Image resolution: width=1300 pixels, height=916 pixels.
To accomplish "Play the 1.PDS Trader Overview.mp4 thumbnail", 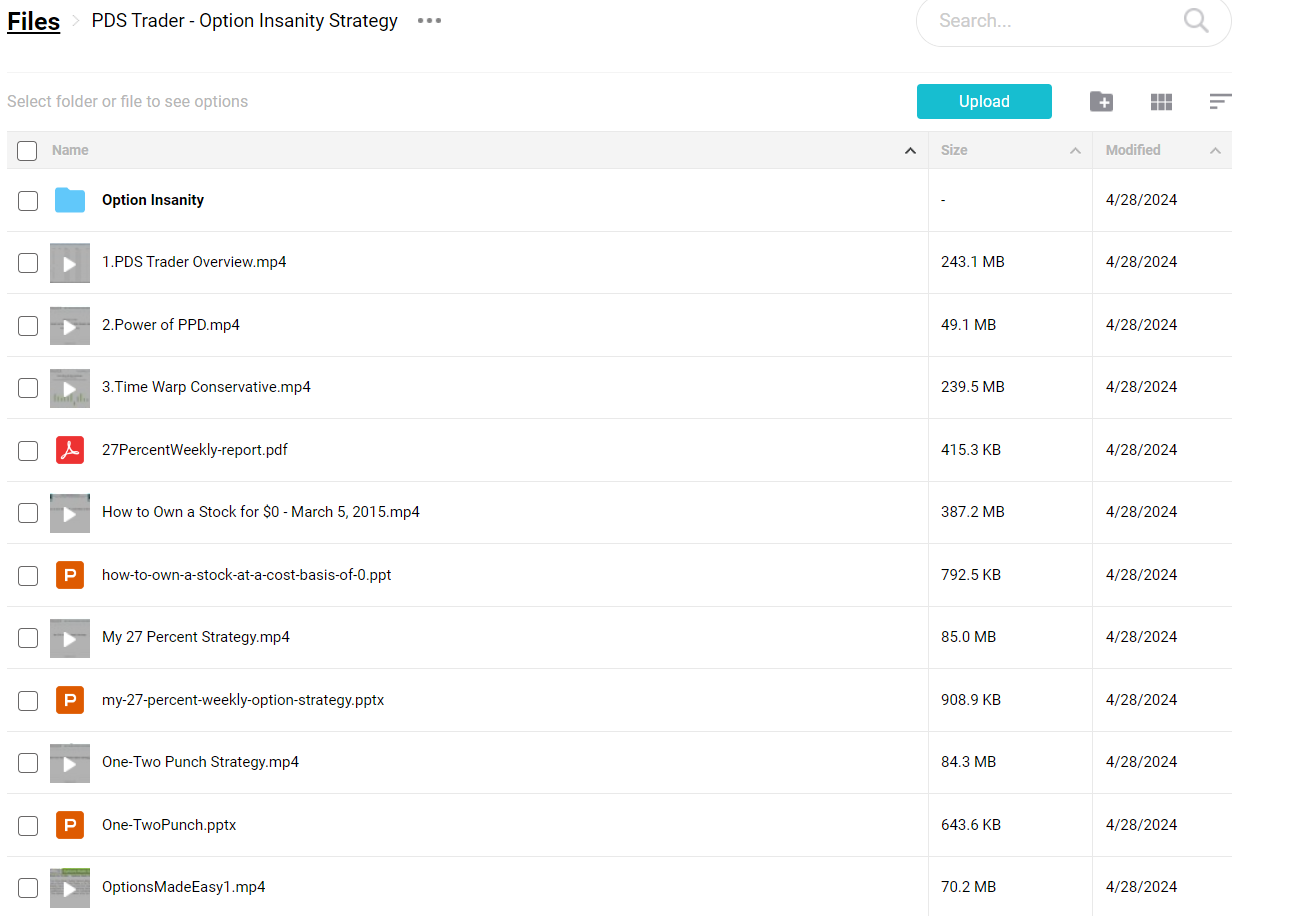I will click(70, 263).
